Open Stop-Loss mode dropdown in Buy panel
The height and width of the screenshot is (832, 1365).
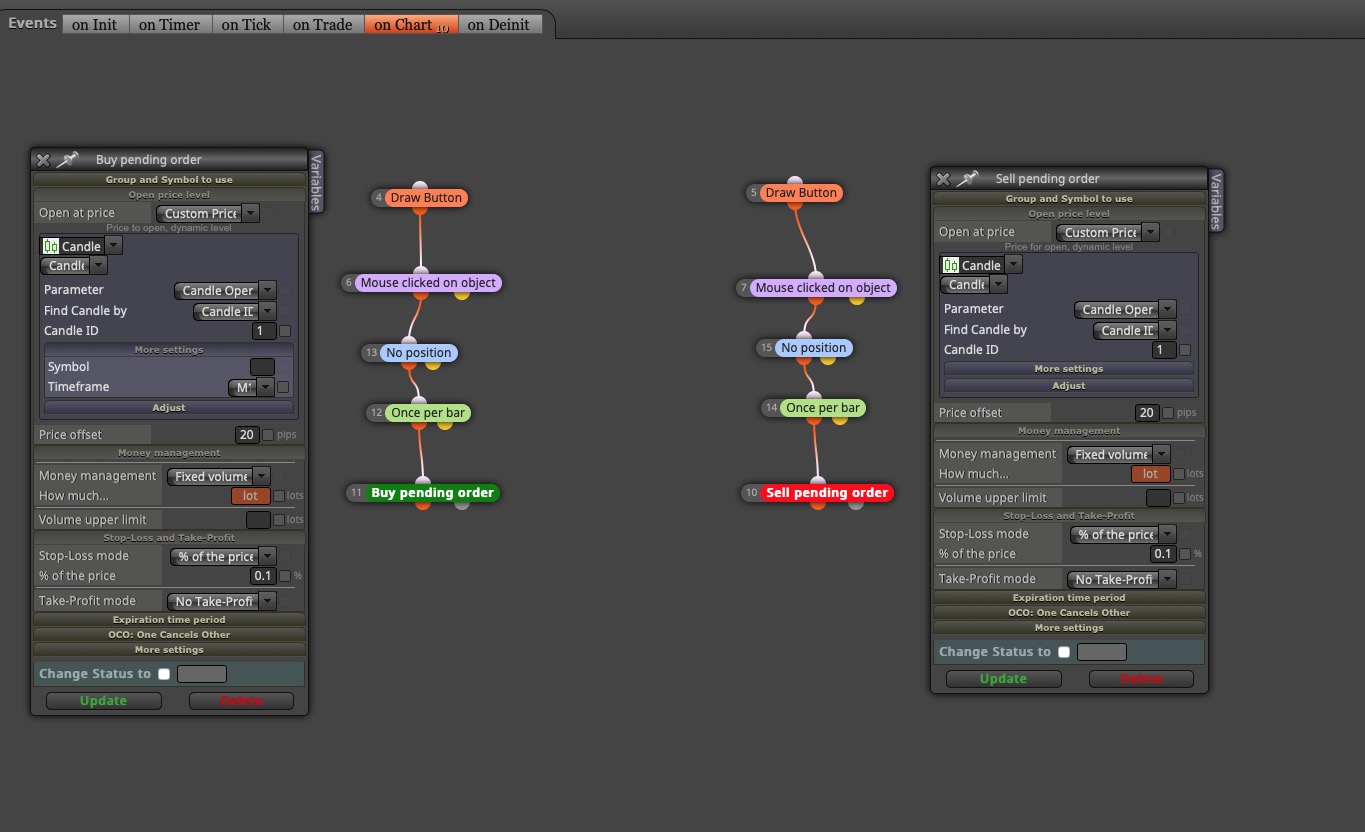[223, 557]
